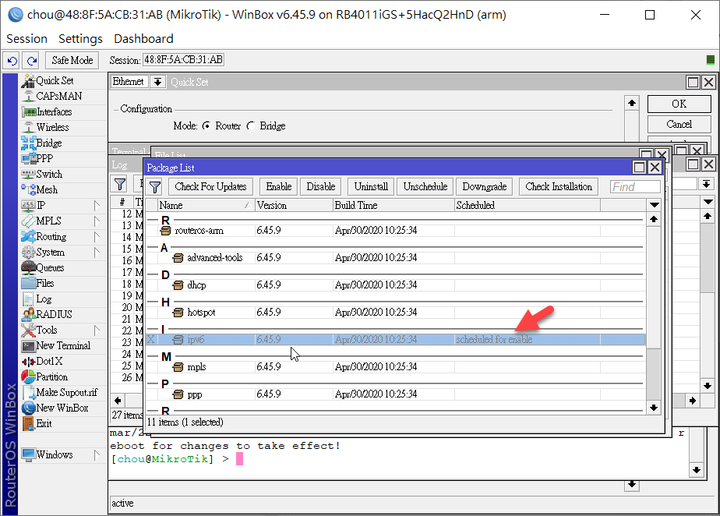
Task: Click the Check Installation button
Action: [559, 187]
